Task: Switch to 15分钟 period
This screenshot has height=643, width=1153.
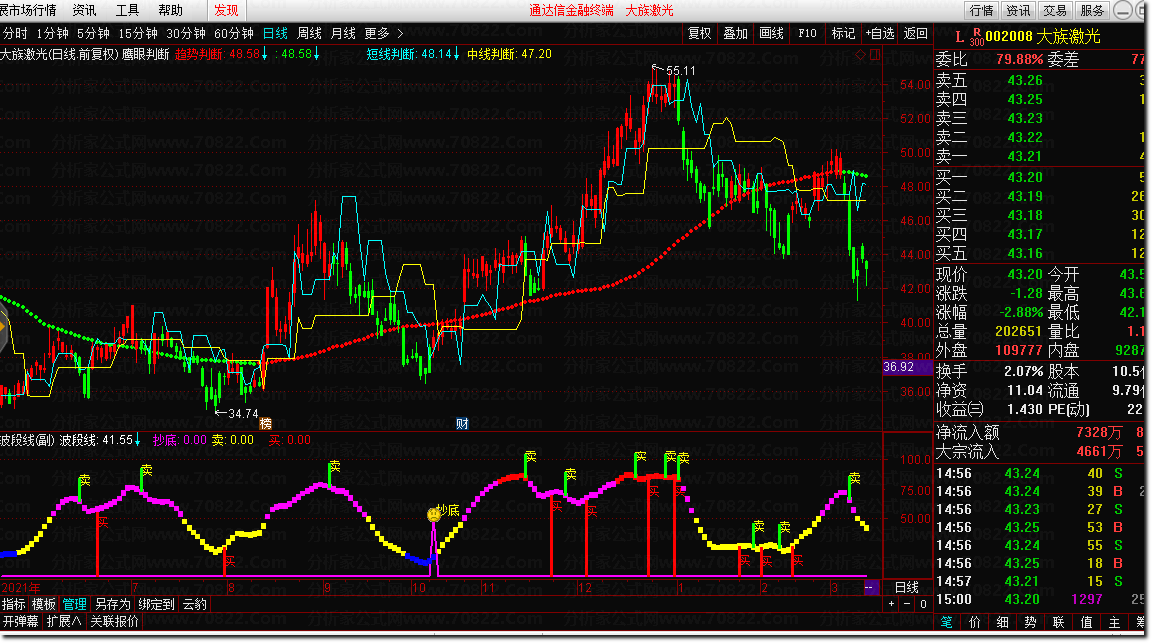Action: [138, 34]
